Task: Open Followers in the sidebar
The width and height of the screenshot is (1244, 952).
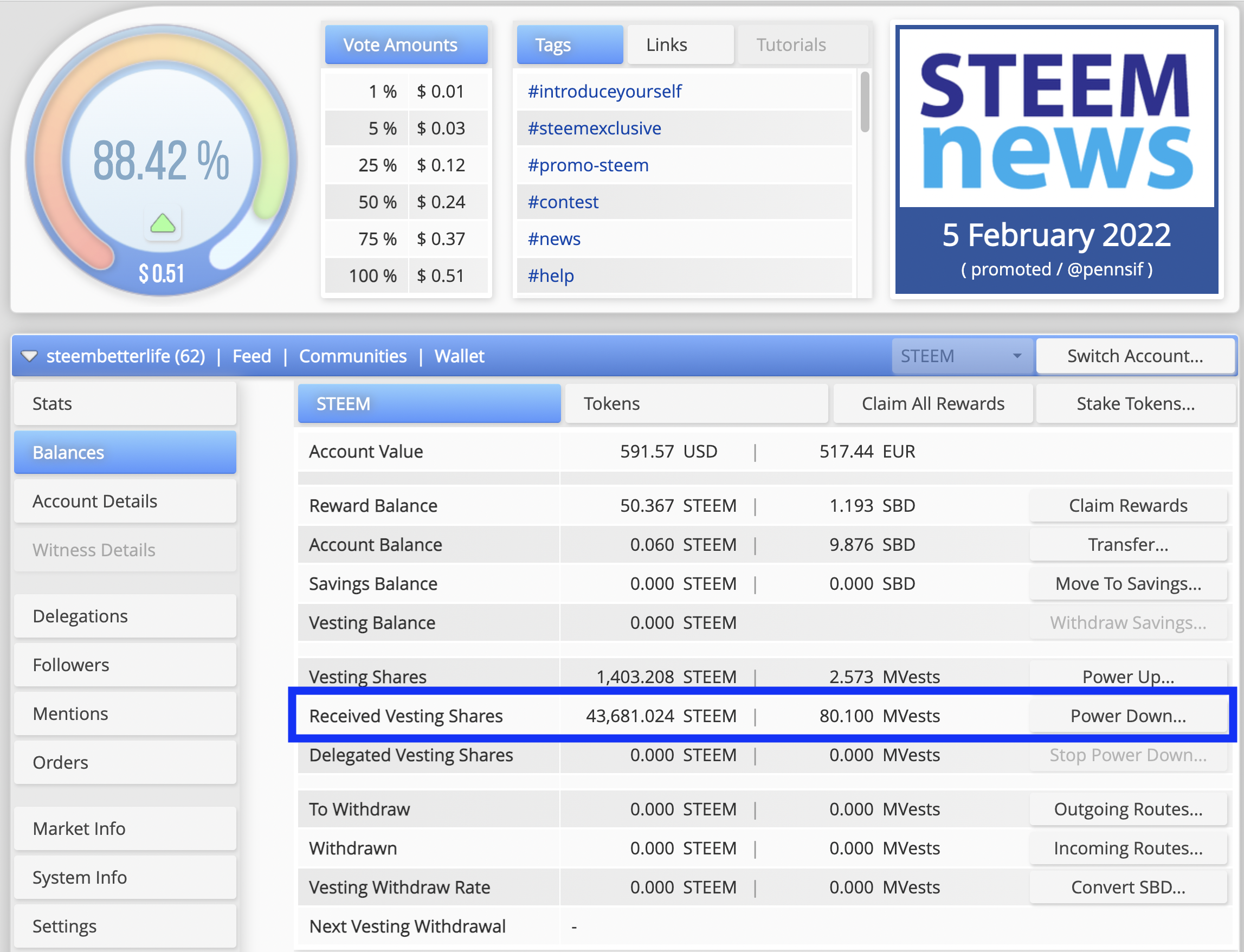Action: point(125,665)
